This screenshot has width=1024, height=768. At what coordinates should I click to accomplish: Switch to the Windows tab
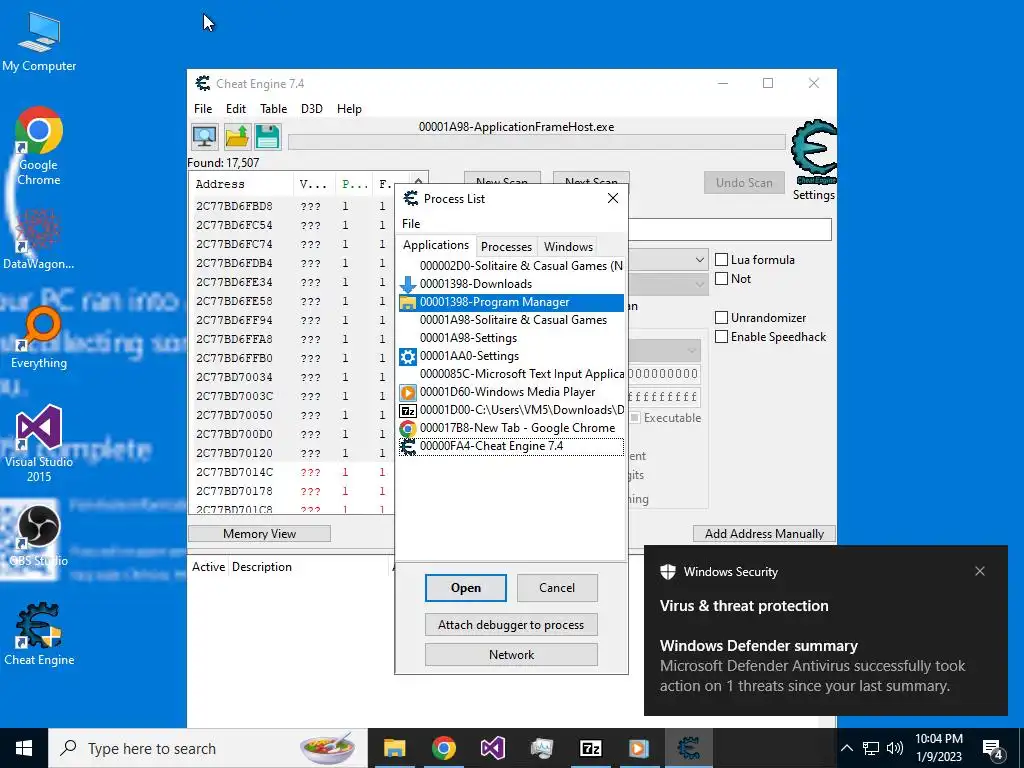point(568,247)
